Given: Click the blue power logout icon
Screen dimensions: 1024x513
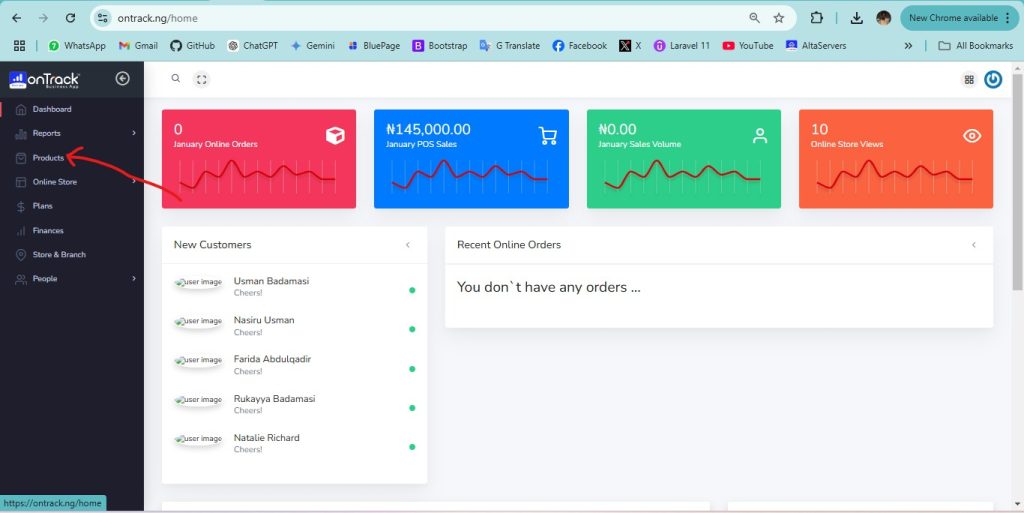Looking at the screenshot, I should pyautogui.click(x=992, y=80).
